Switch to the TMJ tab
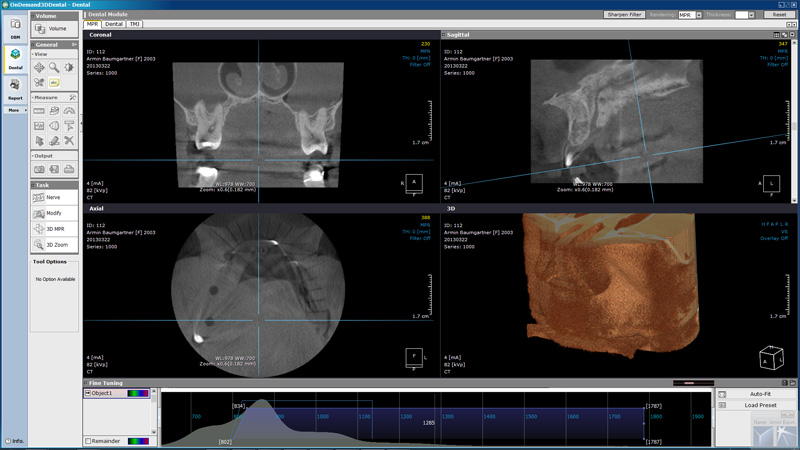Viewport: 800px width, 450px height. (135, 24)
